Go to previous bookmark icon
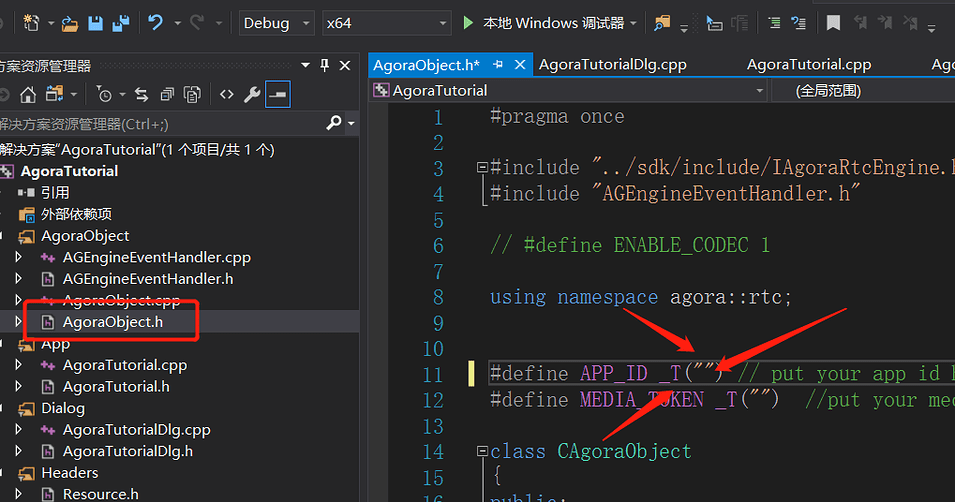The width and height of the screenshot is (955, 502). (x=860, y=23)
